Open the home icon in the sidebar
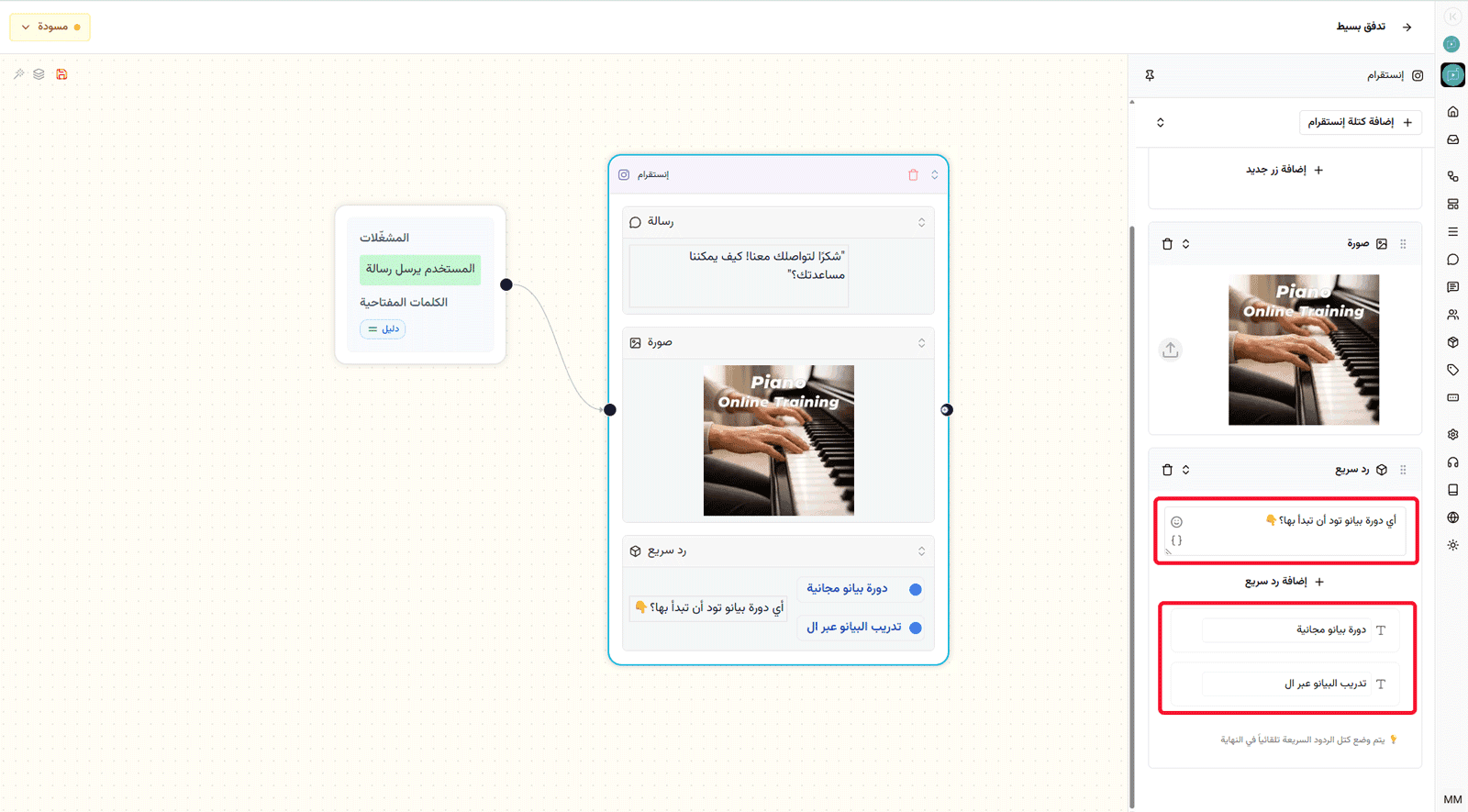Screen dimensions: 1468x812 (1452, 112)
